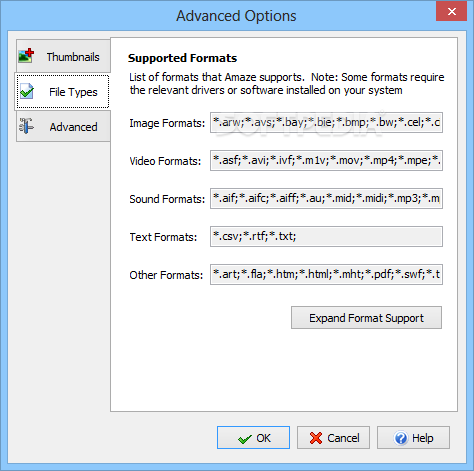This screenshot has height=471, width=474.
Task: Click the blue question mark Help icon
Action: pos(401,438)
